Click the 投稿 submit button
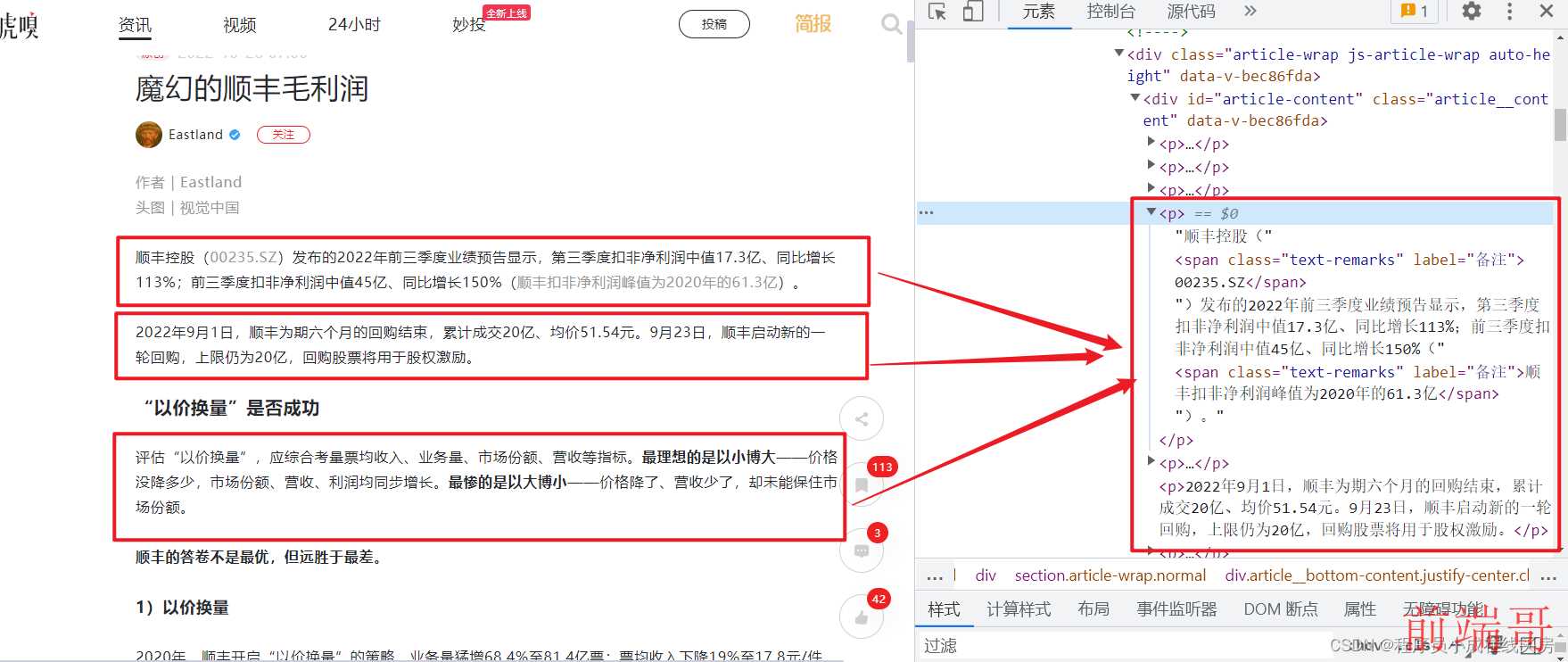The width and height of the screenshot is (1568, 662). point(714,24)
